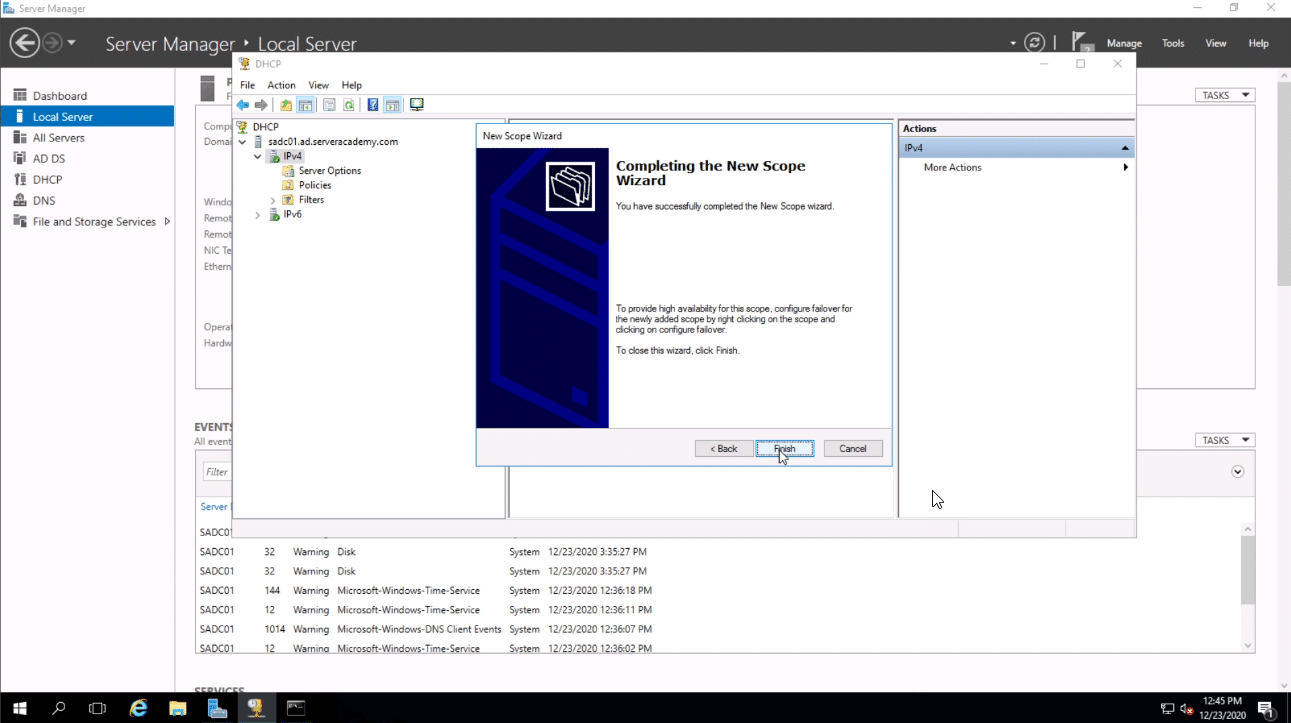Click the Refresh icon in the DHCP toolbar
The width and height of the screenshot is (1291, 723).
349,104
